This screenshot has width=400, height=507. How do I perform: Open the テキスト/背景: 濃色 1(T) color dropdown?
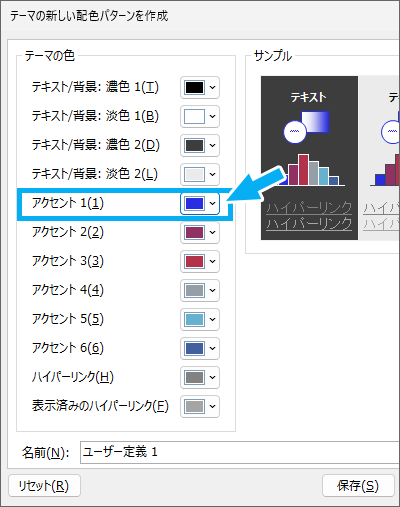pyautogui.click(x=200, y=88)
